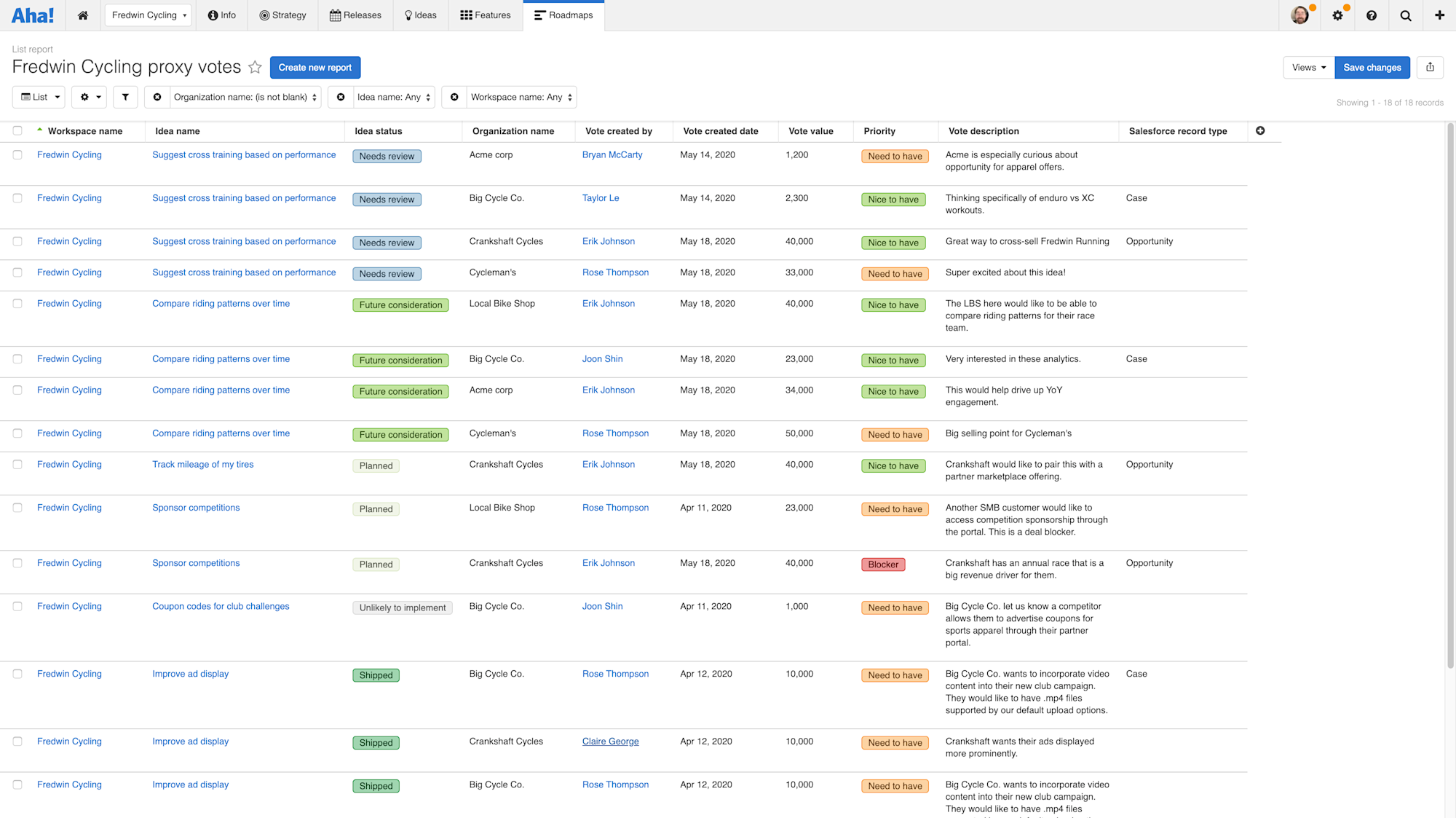The image size is (1456, 818).
Task: Click the plus icon to create something new
Action: [1439, 15]
